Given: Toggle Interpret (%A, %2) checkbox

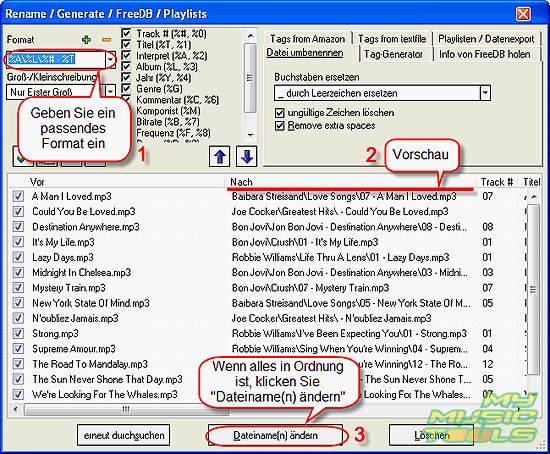Looking at the screenshot, I should (x=126, y=55).
